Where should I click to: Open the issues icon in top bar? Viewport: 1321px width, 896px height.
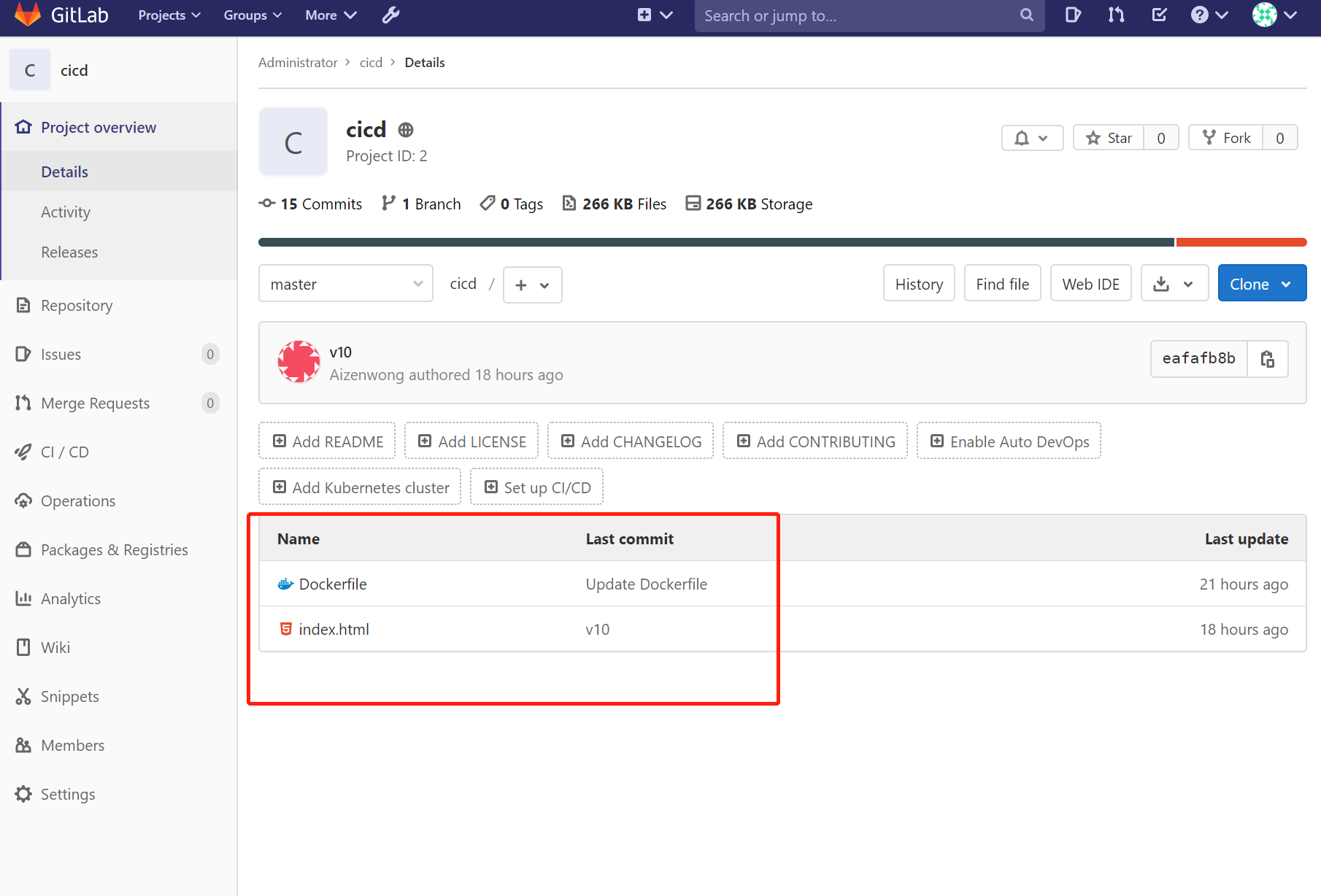(1073, 15)
